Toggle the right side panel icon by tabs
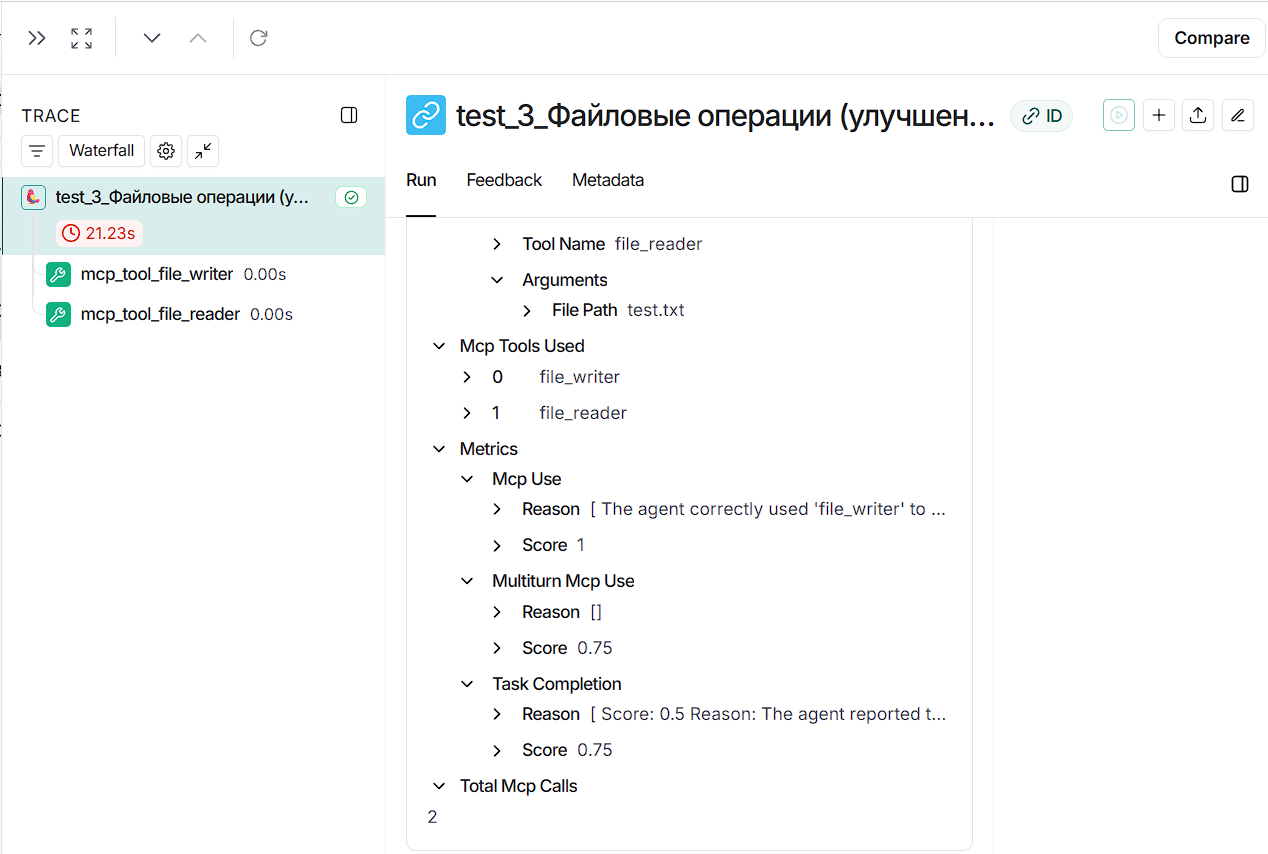 coord(1240,184)
